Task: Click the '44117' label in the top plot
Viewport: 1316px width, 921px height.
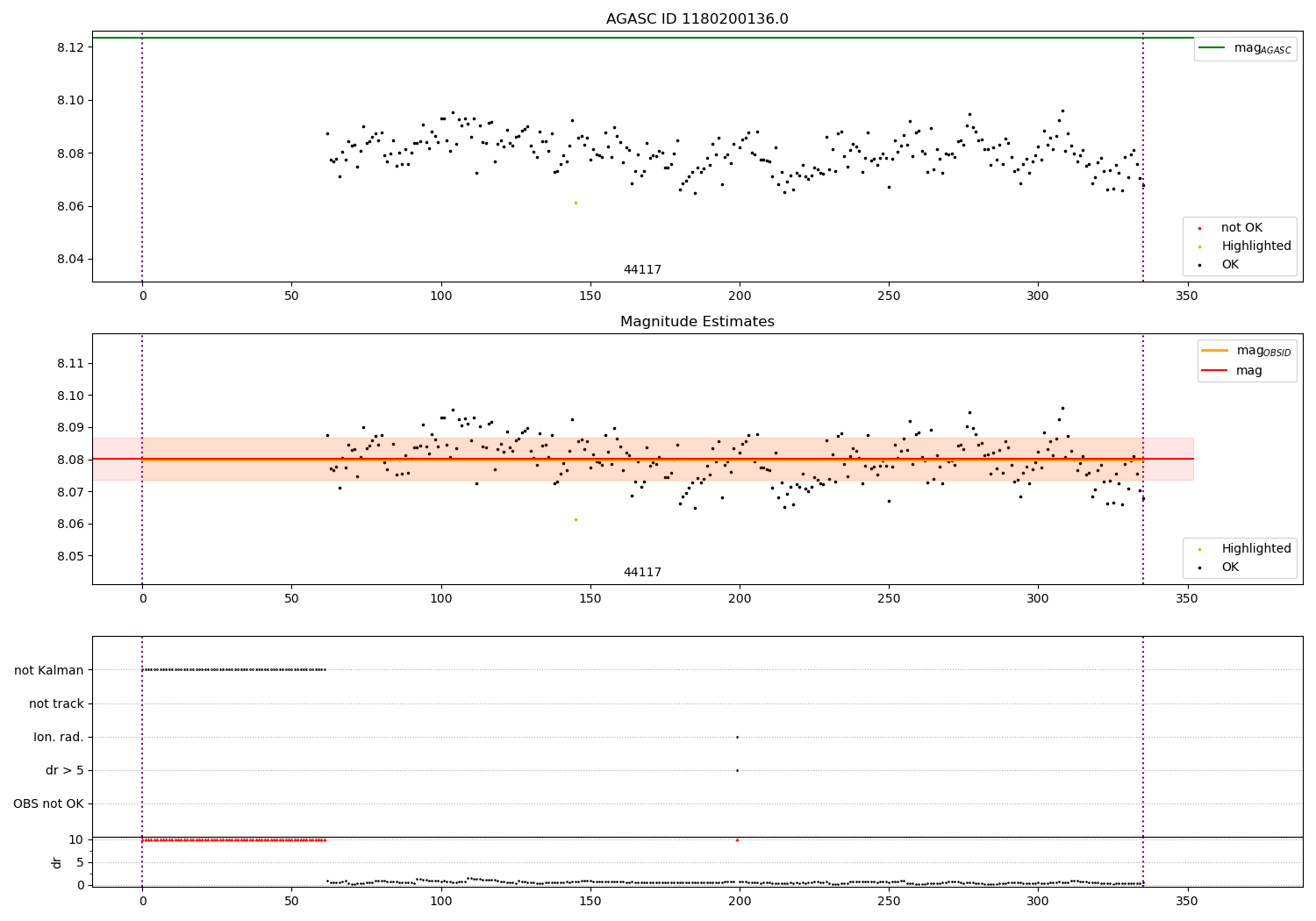Action: coord(642,270)
